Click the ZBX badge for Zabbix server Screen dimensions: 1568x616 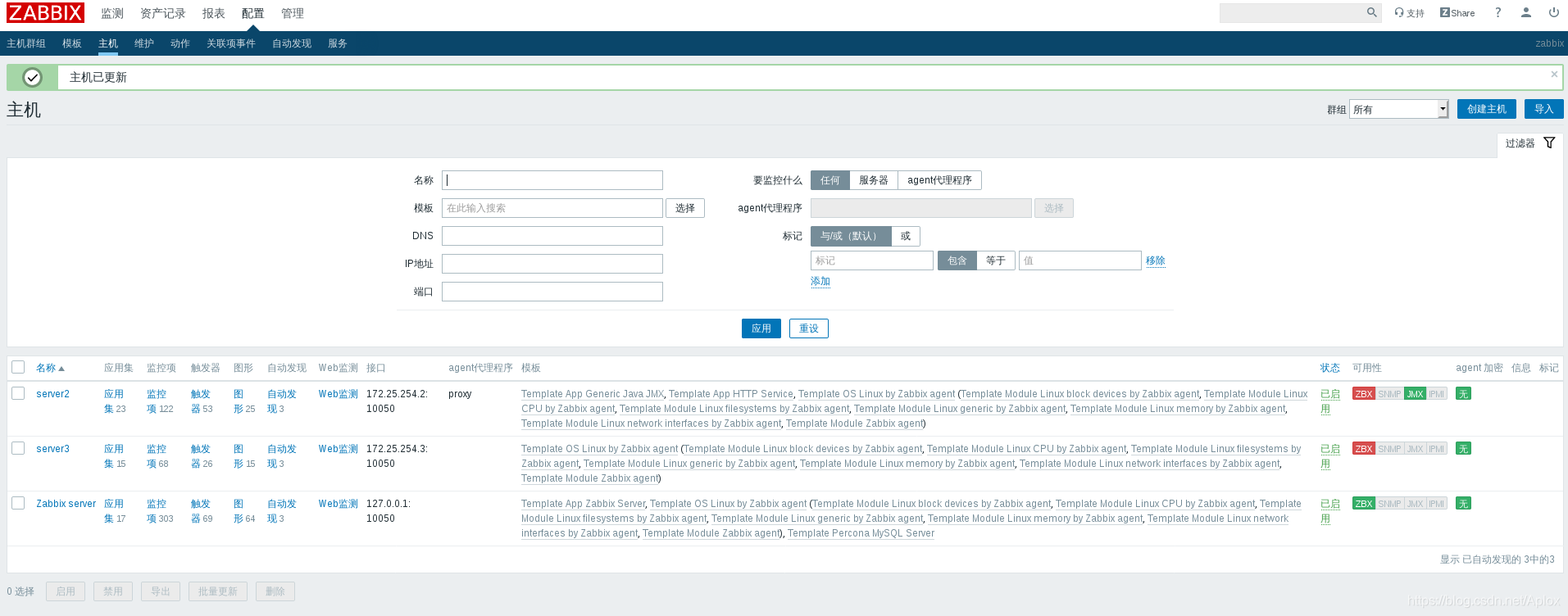1364,504
